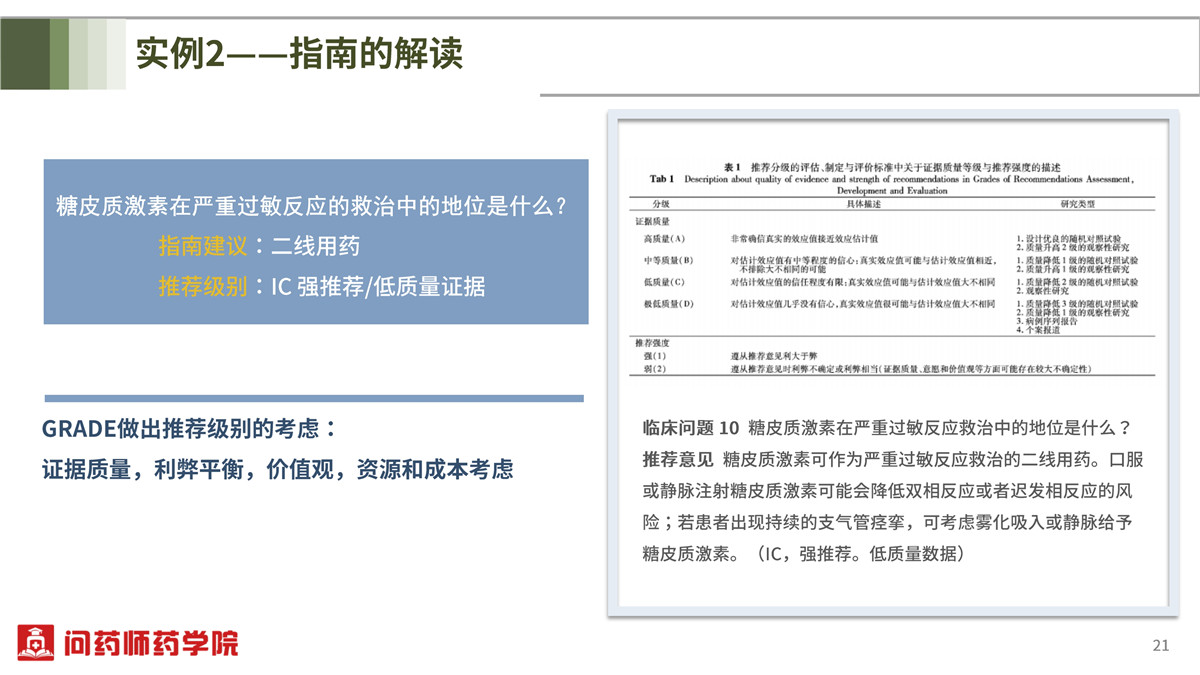The image size is (1200, 675).
Task: Select the yellow label 指南建议
Action: point(202,247)
